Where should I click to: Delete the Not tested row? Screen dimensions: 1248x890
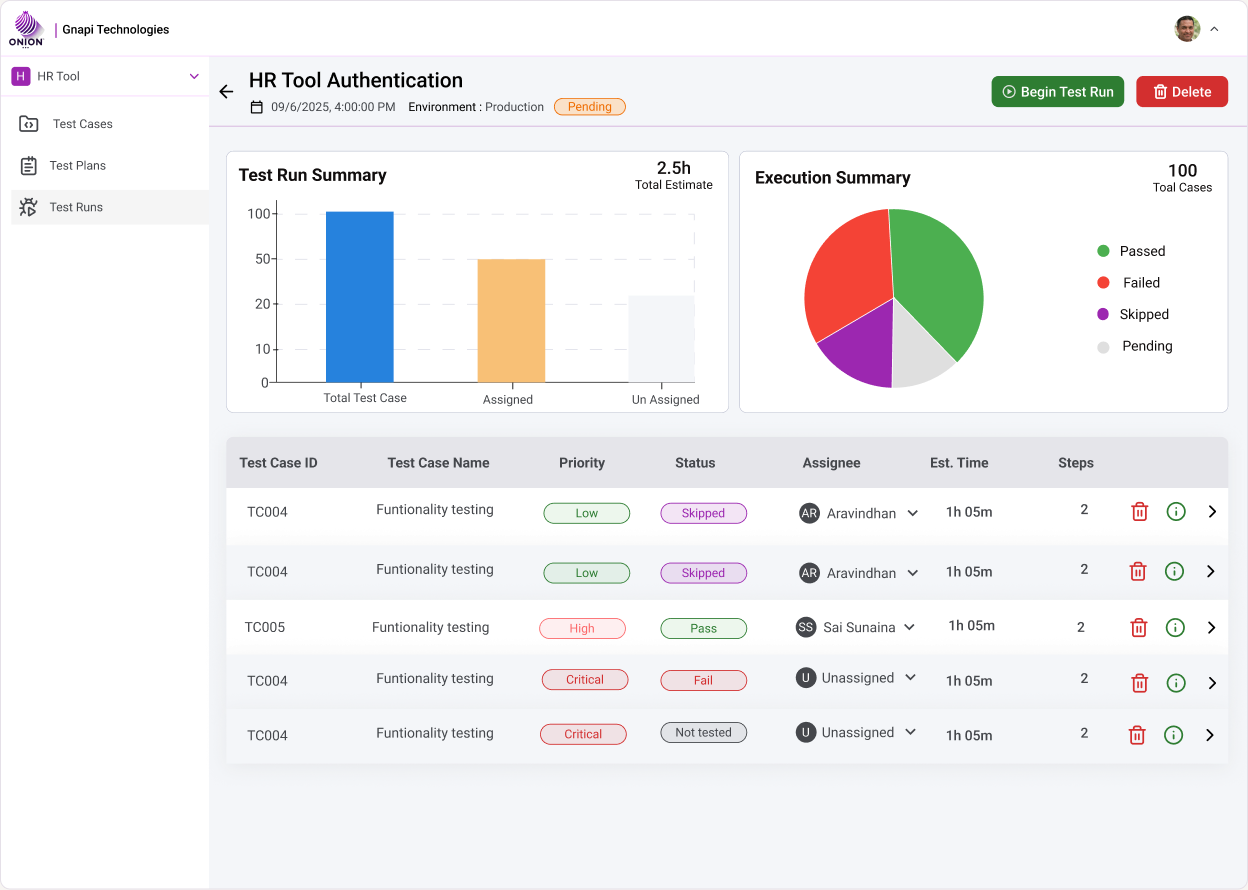click(1137, 735)
